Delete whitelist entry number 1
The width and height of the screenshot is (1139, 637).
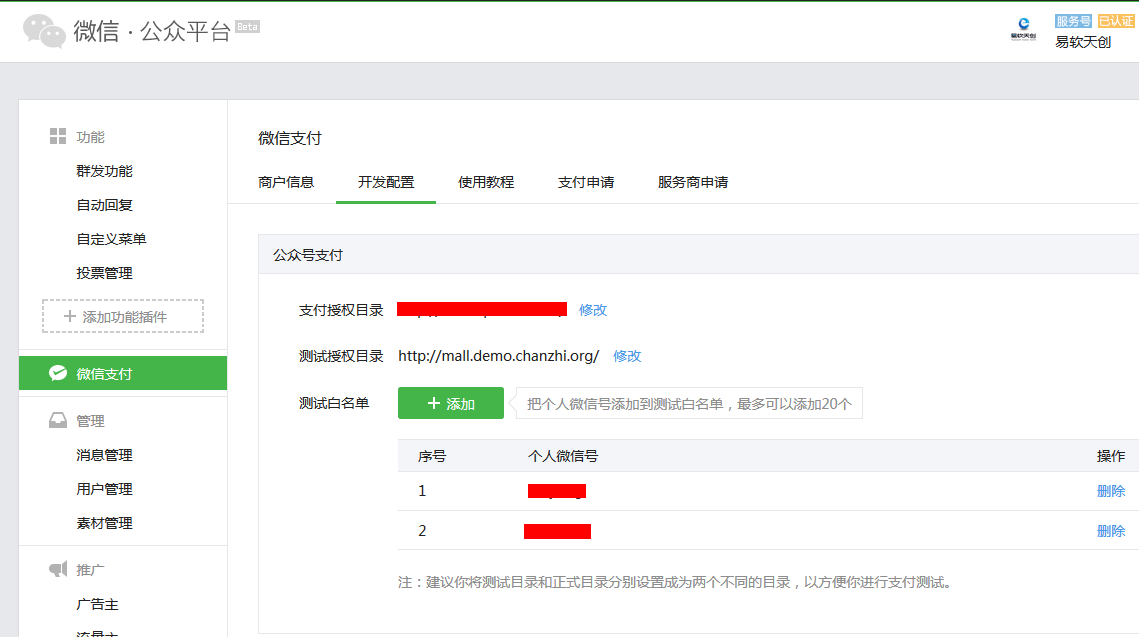coord(1111,491)
